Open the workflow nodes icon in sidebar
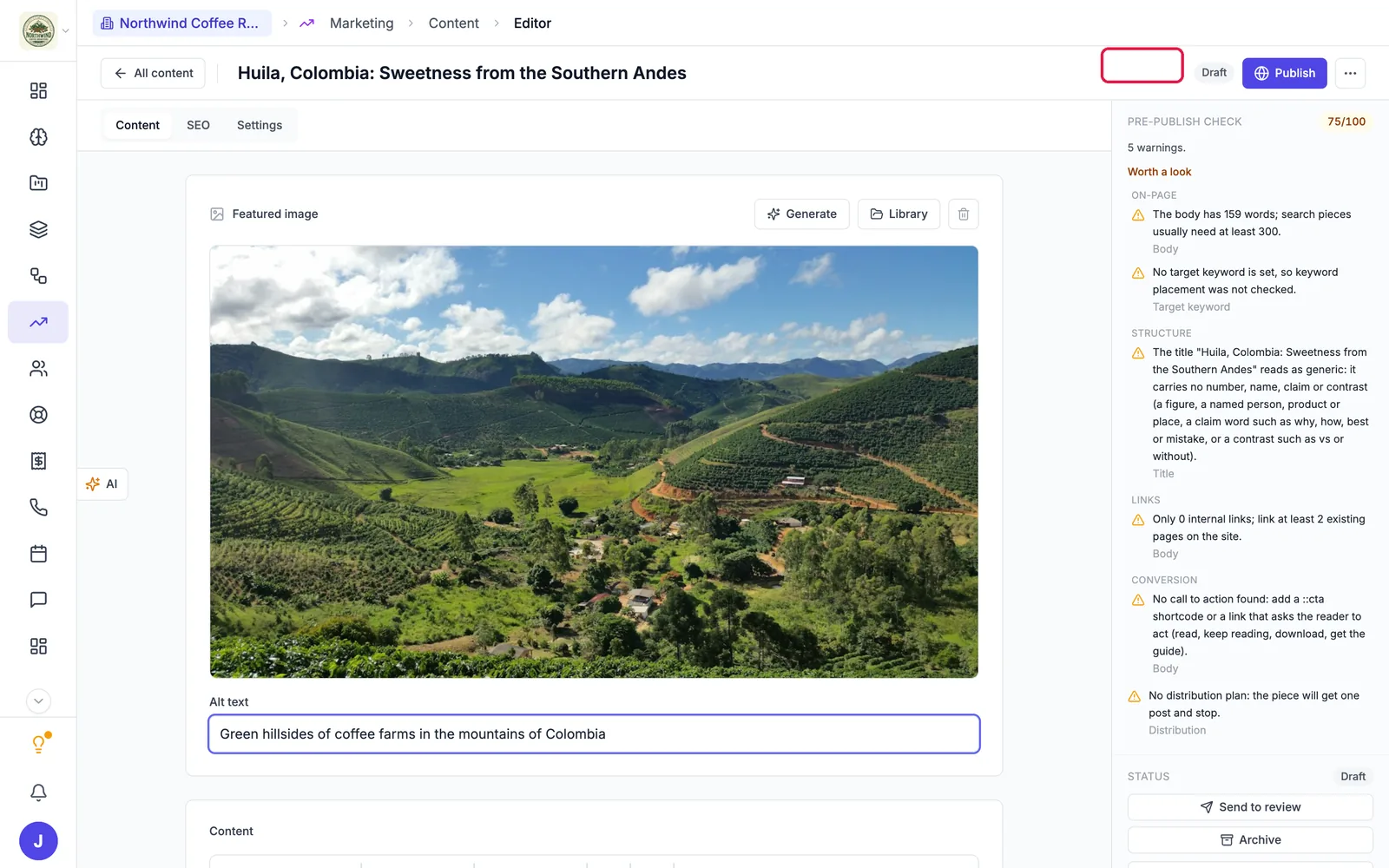 [x=38, y=276]
